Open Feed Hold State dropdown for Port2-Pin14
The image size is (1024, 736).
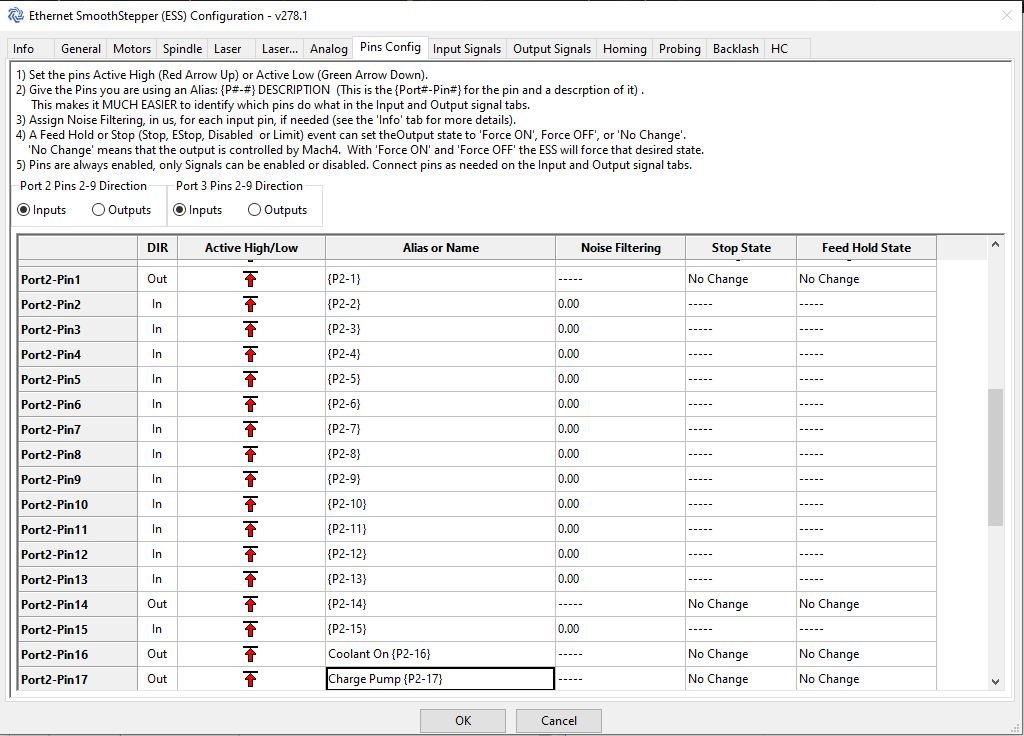click(866, 604)
